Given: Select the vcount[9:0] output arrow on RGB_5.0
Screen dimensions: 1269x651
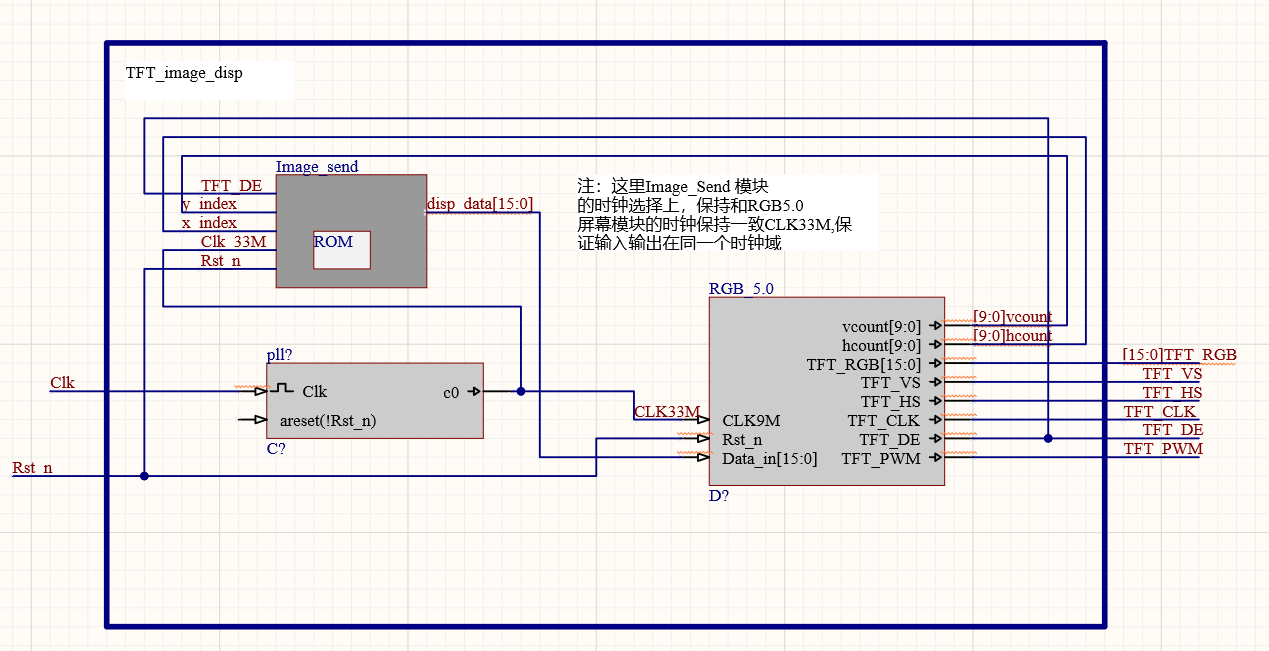Looking at the screenshot, I should point(937,325).
